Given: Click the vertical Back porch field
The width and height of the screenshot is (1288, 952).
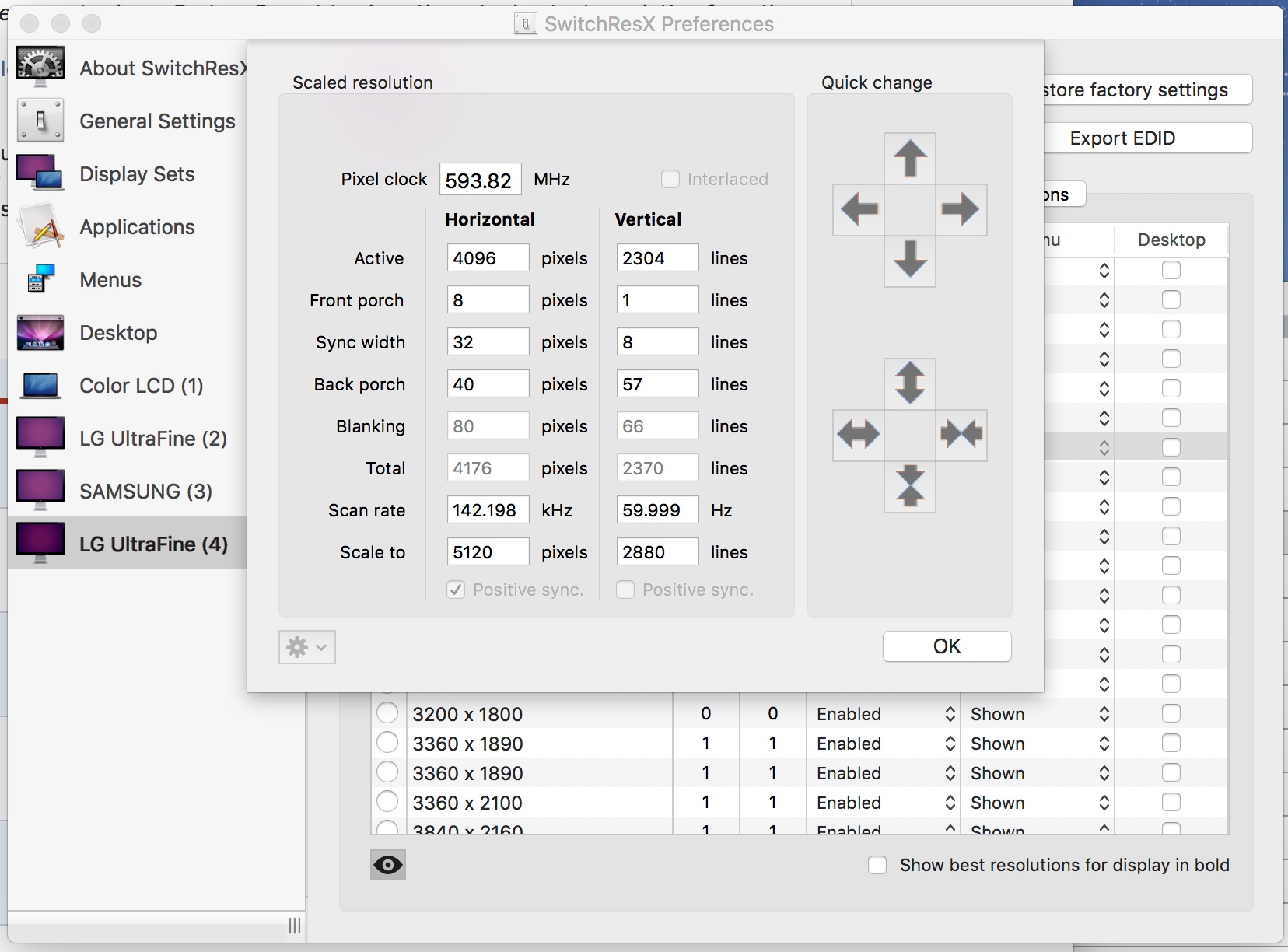Looking at the screenshot, I should pyautogui.click(x=657, y=383).
